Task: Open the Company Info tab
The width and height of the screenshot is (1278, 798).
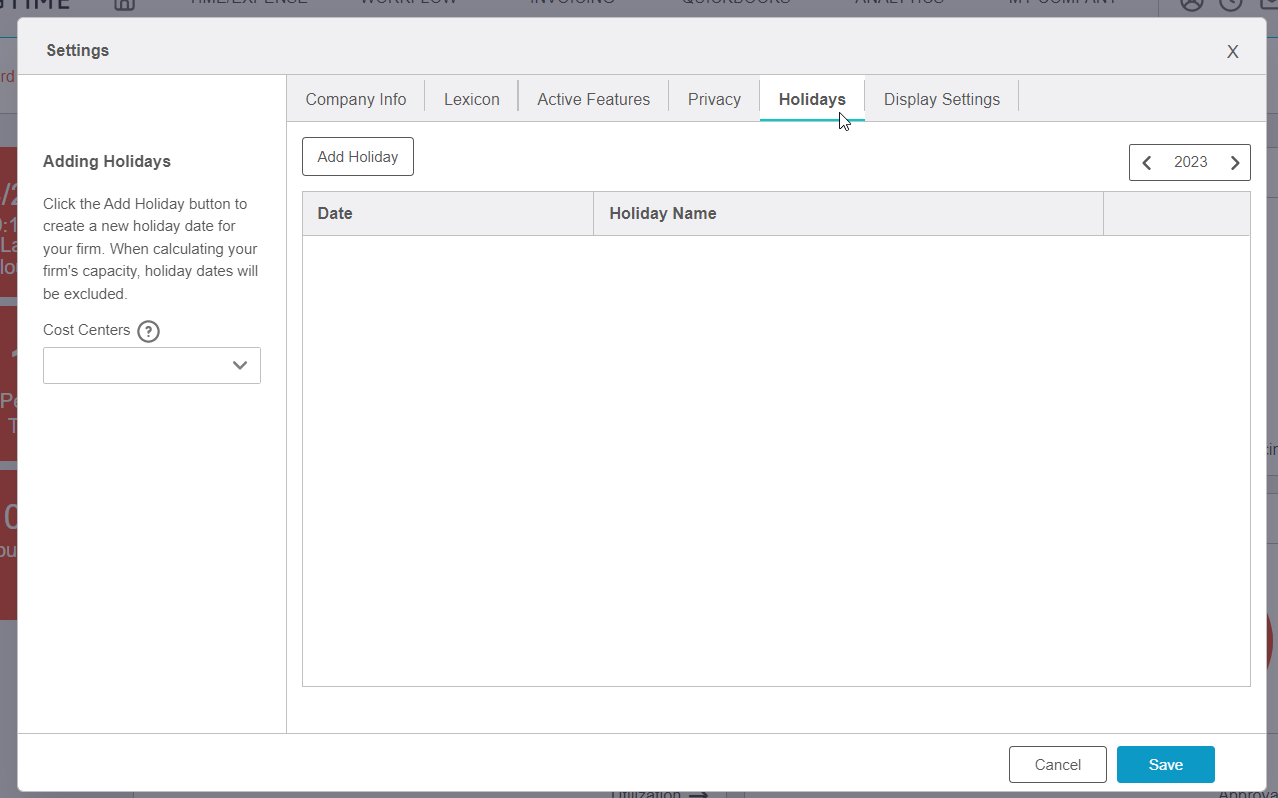Action: coord(356,99)
